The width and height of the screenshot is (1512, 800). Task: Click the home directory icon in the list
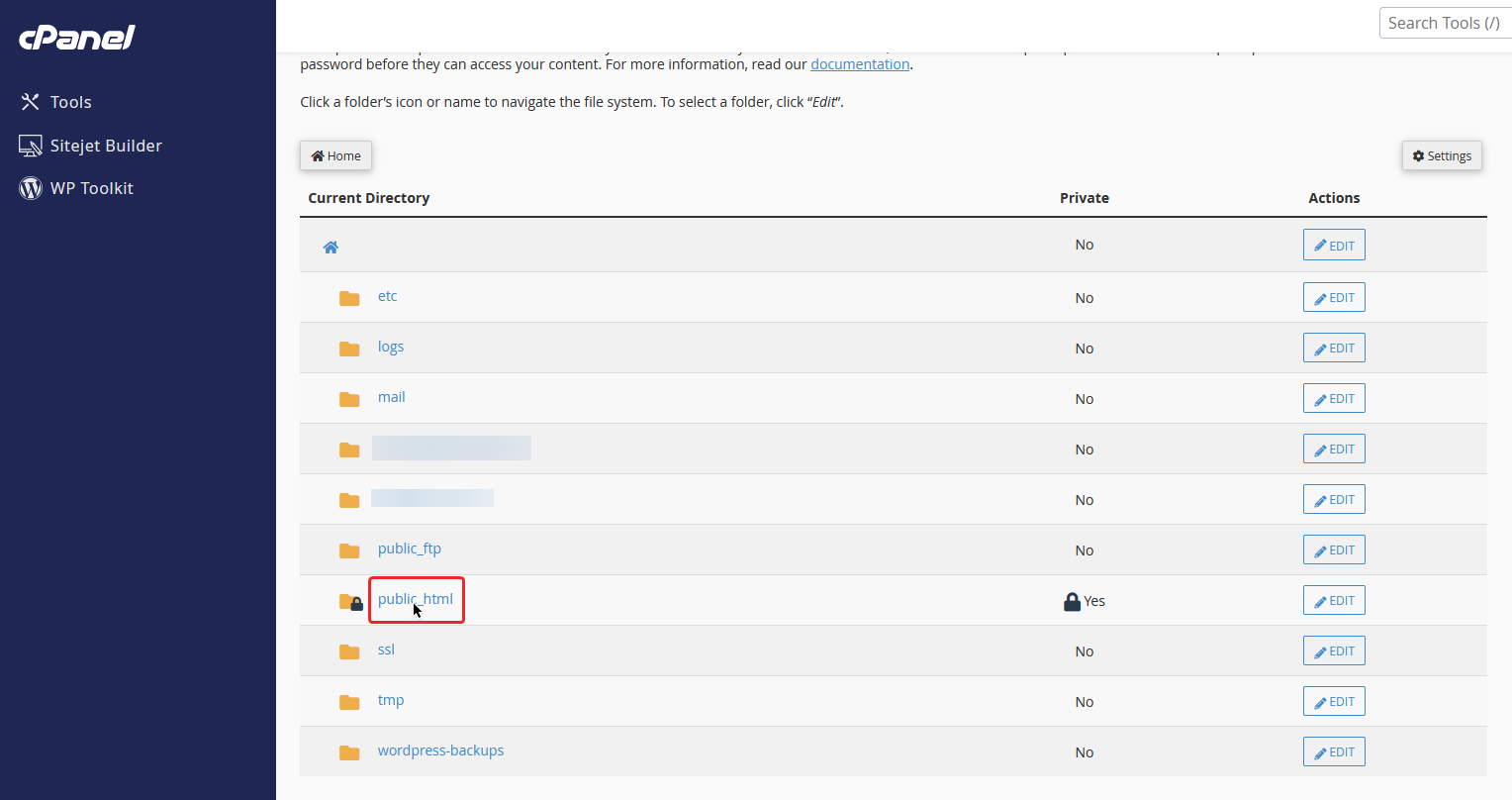331,247
